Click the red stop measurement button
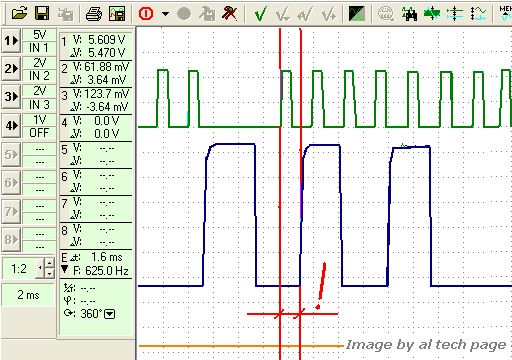 [146, 14]
